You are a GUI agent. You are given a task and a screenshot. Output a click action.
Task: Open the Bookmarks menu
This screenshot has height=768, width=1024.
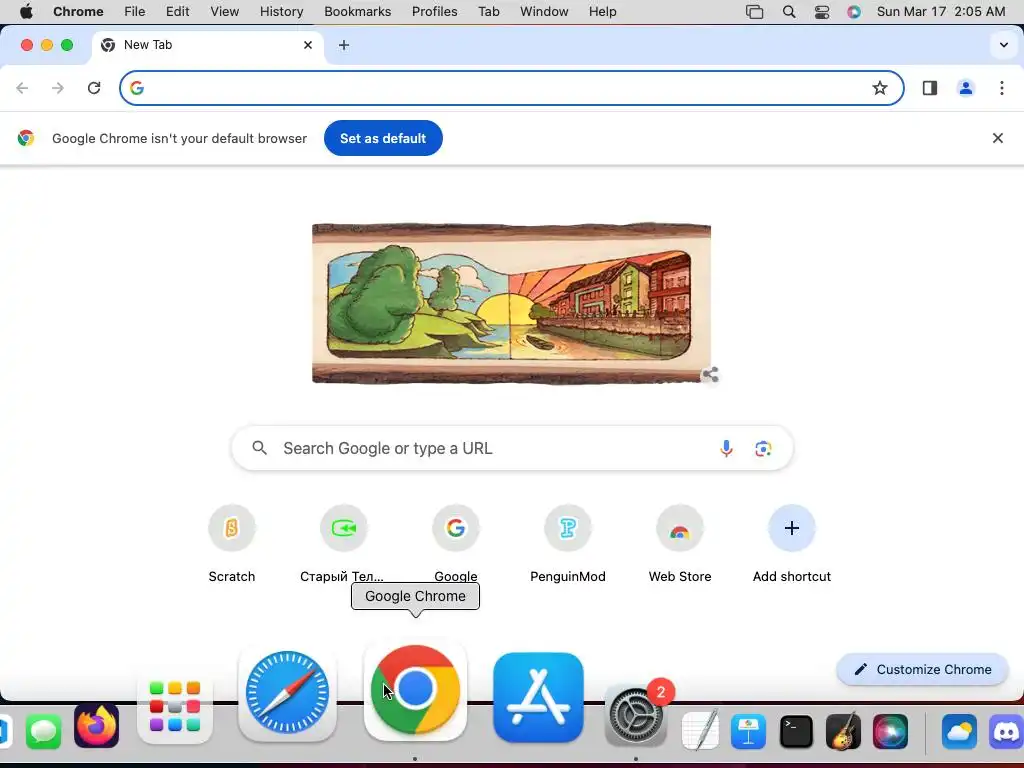click(x=357, y=11)
